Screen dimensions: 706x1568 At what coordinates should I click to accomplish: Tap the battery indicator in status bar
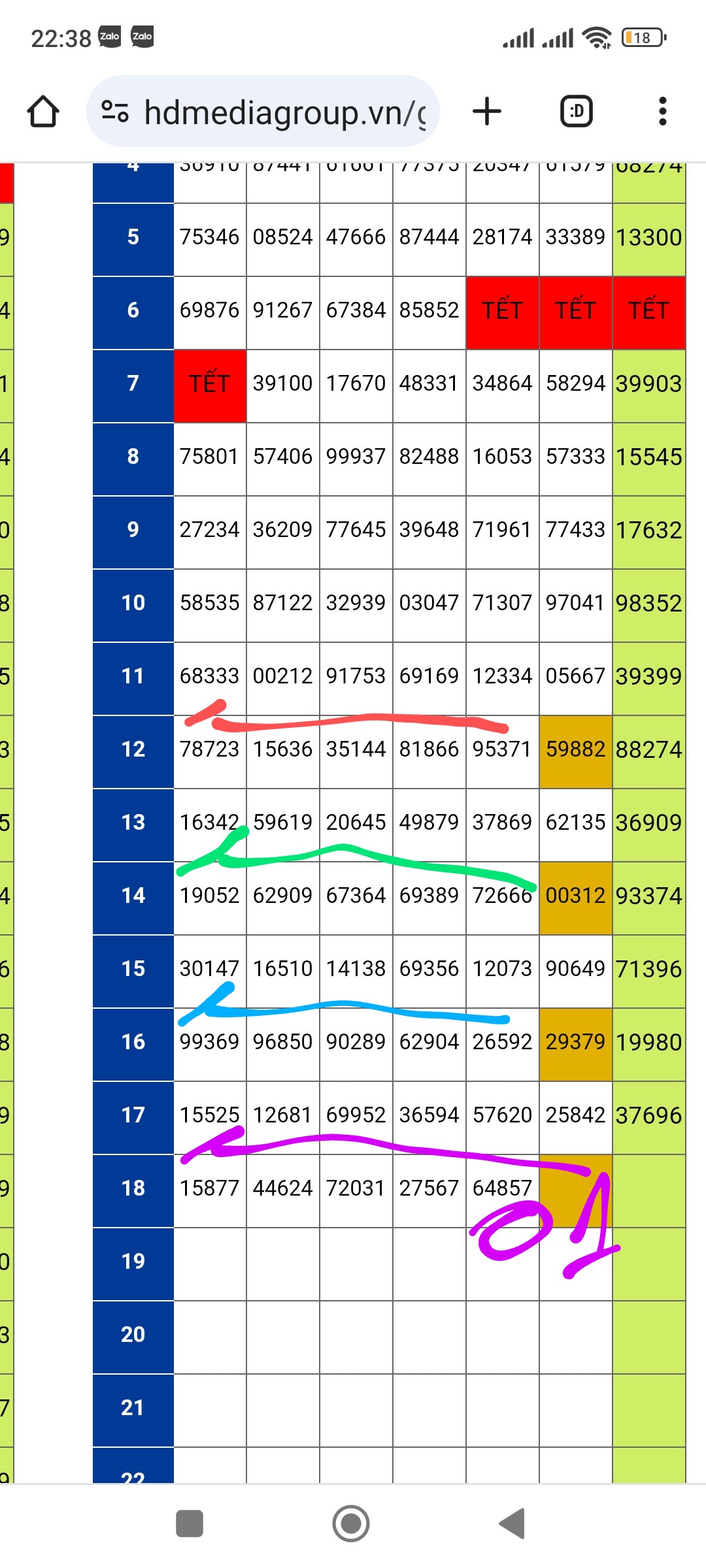tap(643, 37)
